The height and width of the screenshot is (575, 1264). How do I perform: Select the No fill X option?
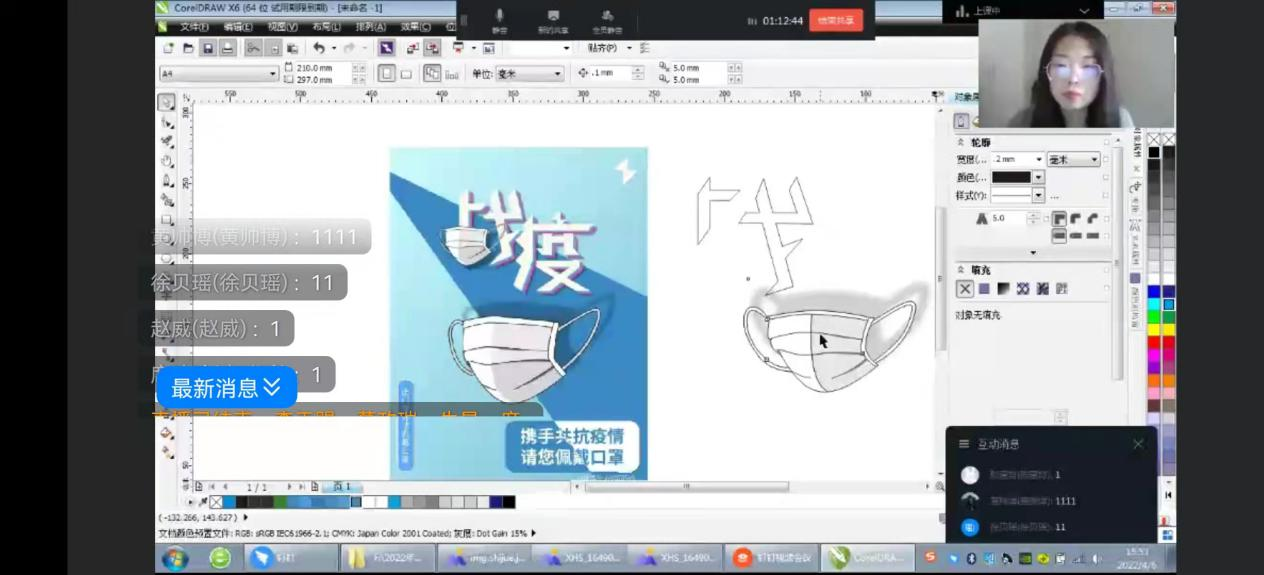click(964, 289)
